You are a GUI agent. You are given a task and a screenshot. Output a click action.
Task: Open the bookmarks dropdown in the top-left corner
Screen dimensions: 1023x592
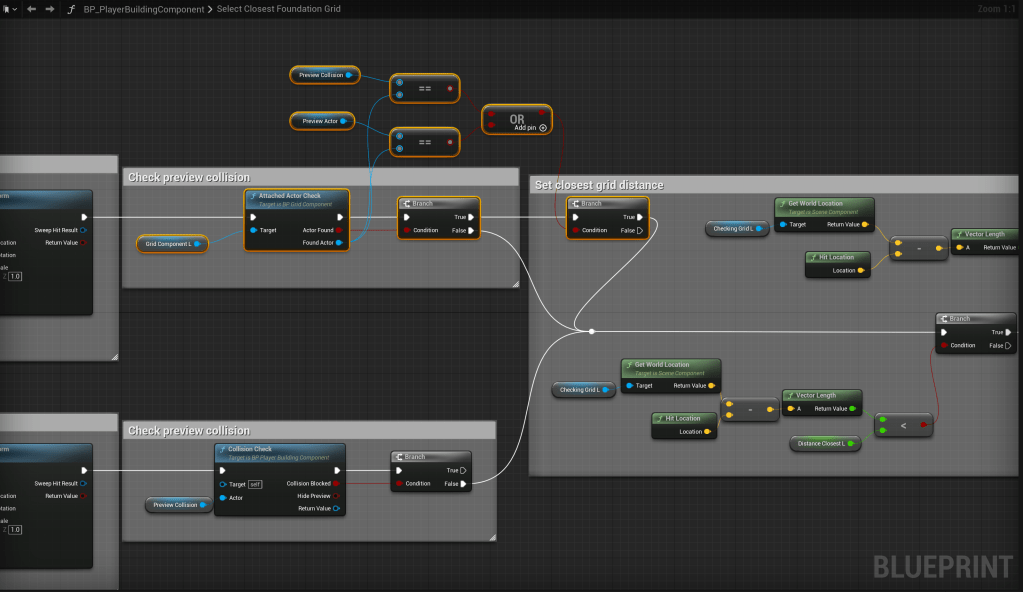click(x=9, y=9)
